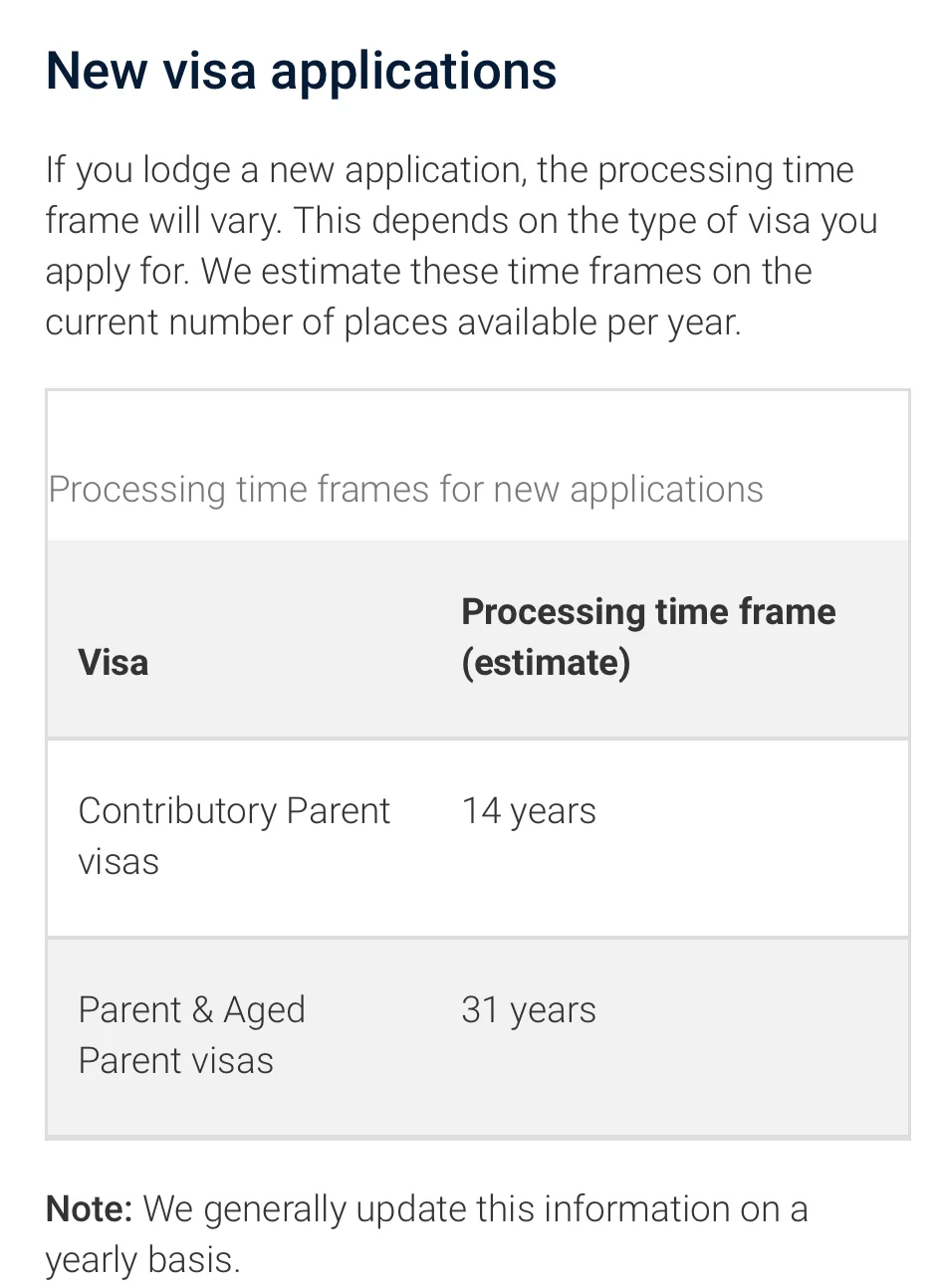
Task: Select the line beginning 'frame will vary'
Action: 462,221
